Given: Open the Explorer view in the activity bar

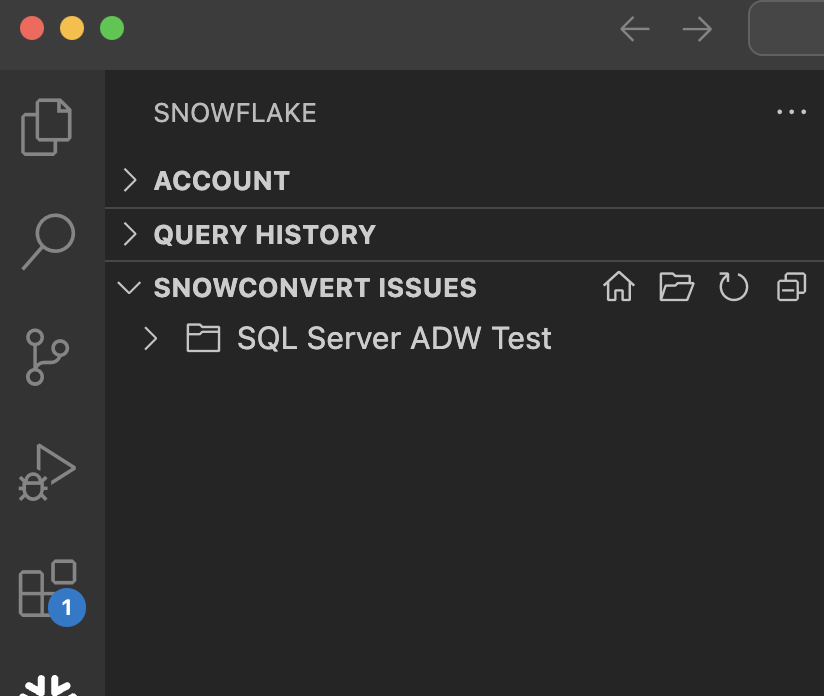Looking at the screenshot, I should coord(49,126).
